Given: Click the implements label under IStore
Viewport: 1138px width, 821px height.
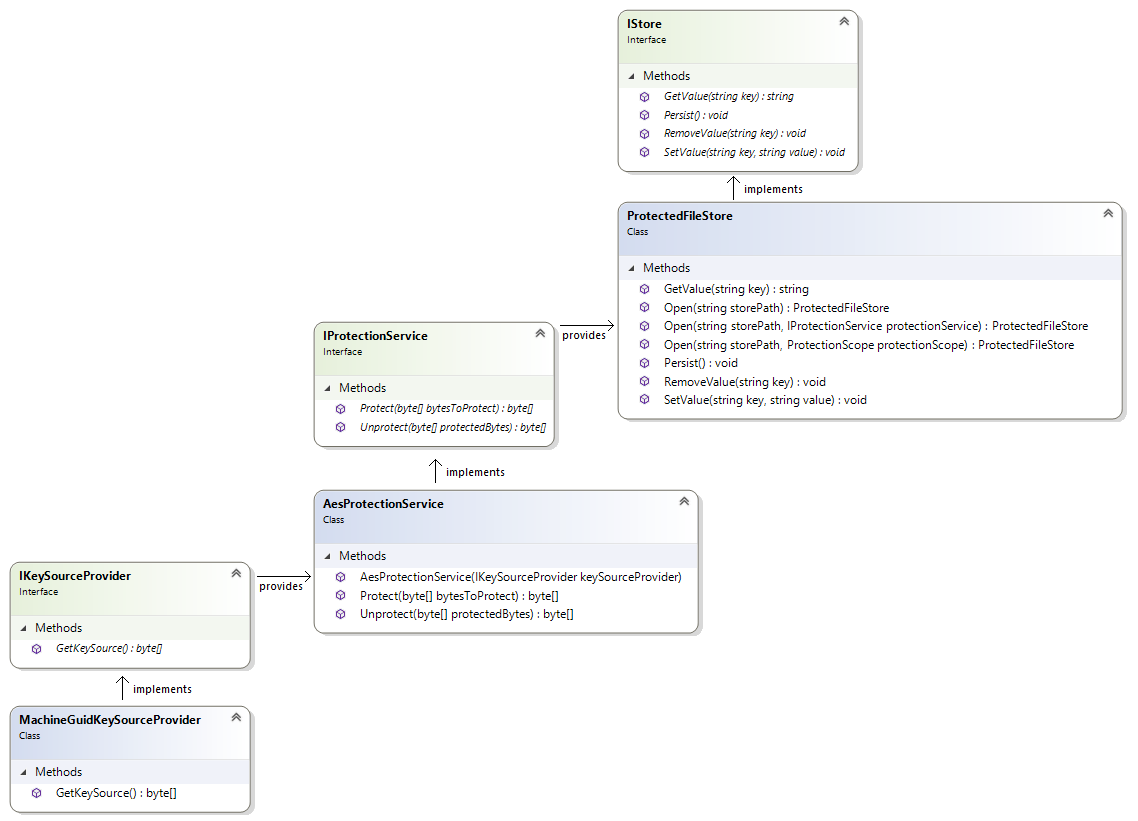Looking at the screenshot, I should (773, 189).
